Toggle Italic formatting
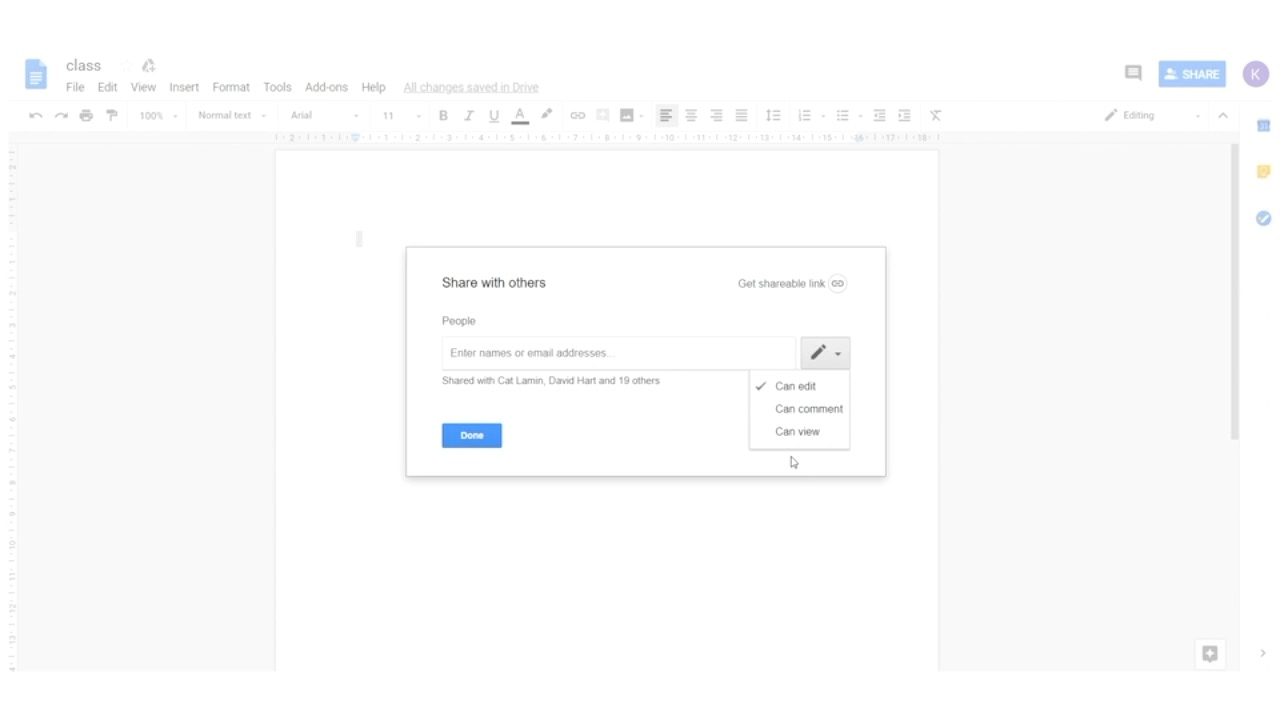This screenshot has width=1280, height=720. click(x=468, y=116)
